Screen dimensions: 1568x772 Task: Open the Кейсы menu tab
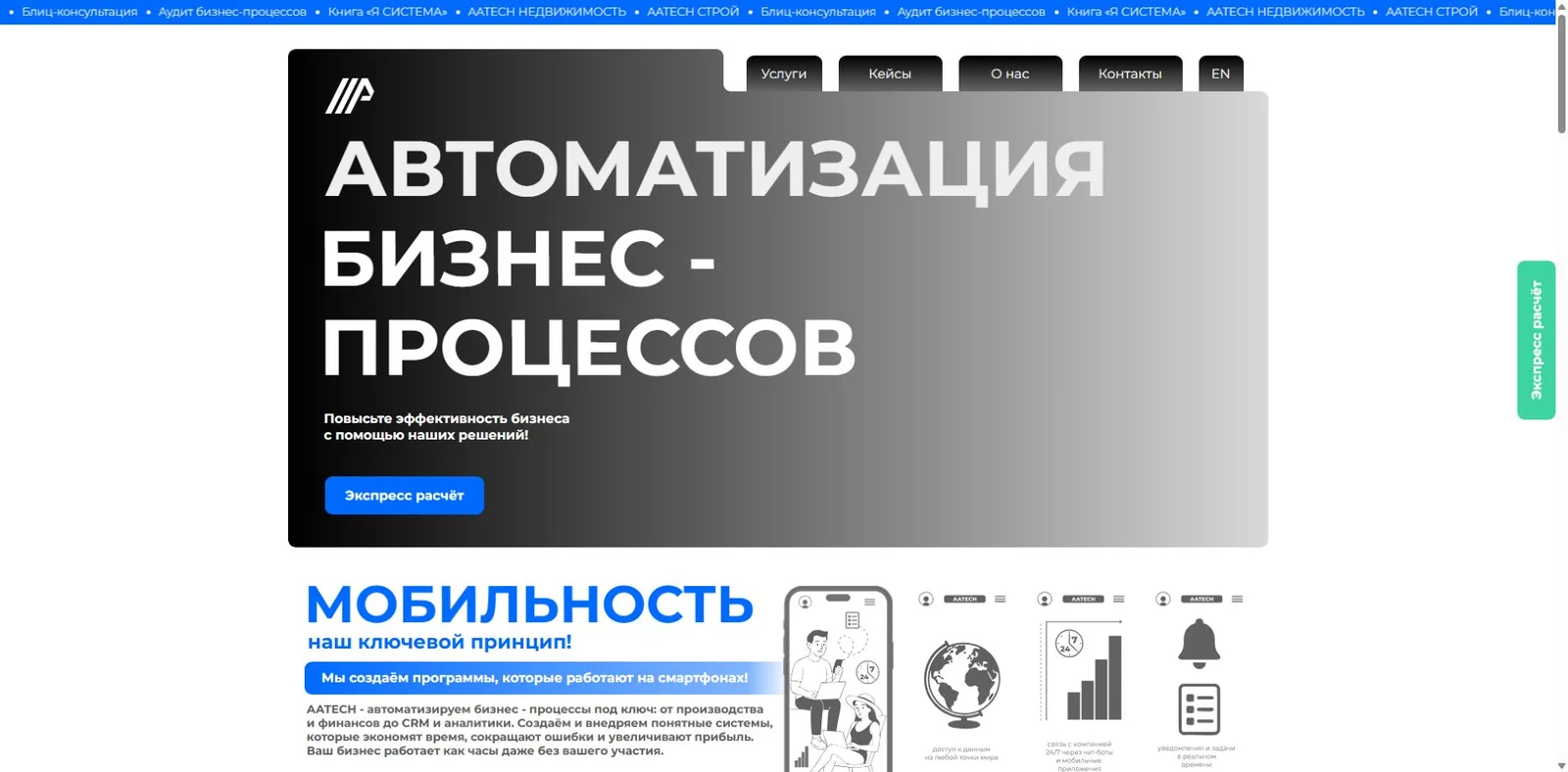[890, 73]
